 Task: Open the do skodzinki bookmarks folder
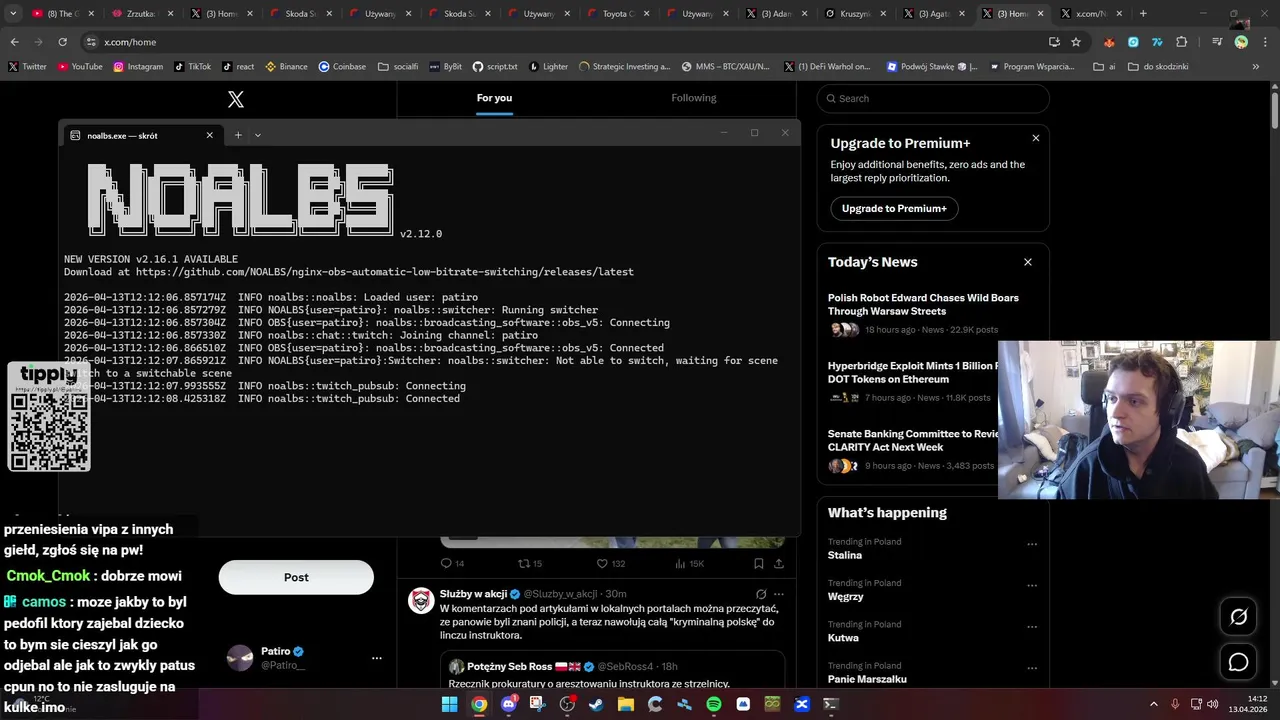1158,67
